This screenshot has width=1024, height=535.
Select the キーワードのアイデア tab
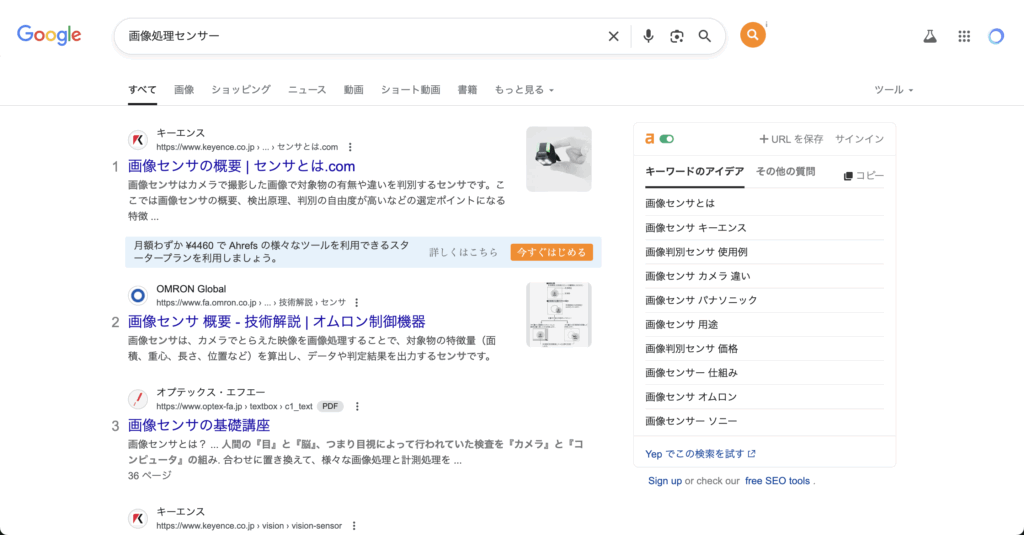point(695,172)
